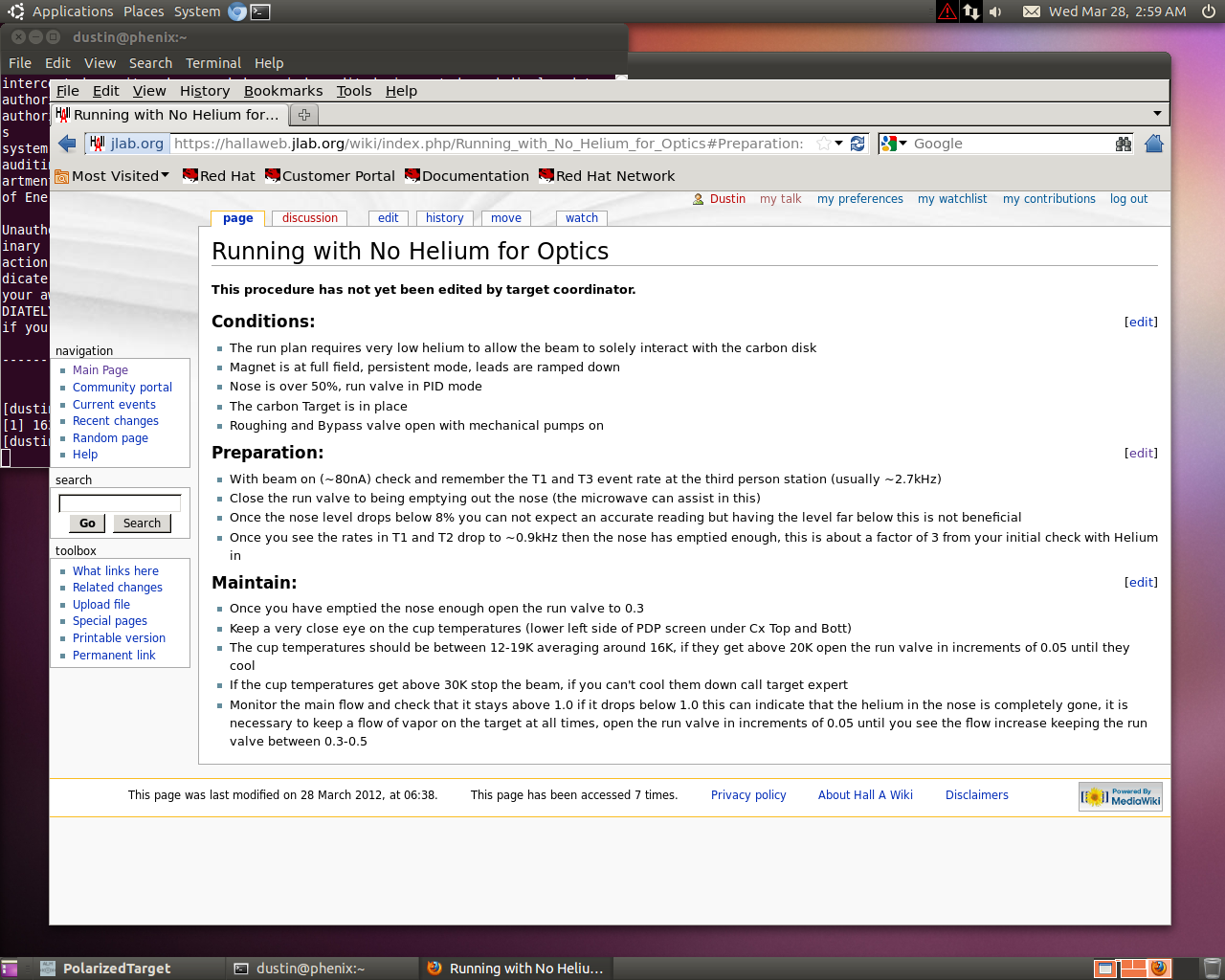Click the wiki move tab
The image size is (1225, 980).
(x=506, y=218)
